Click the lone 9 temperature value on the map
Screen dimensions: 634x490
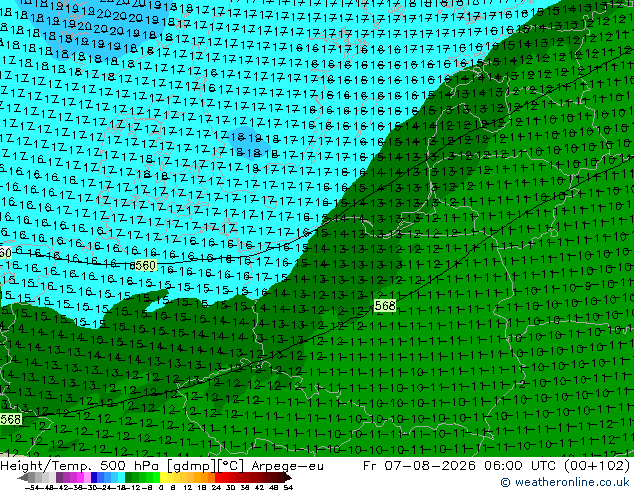point(588,286)
